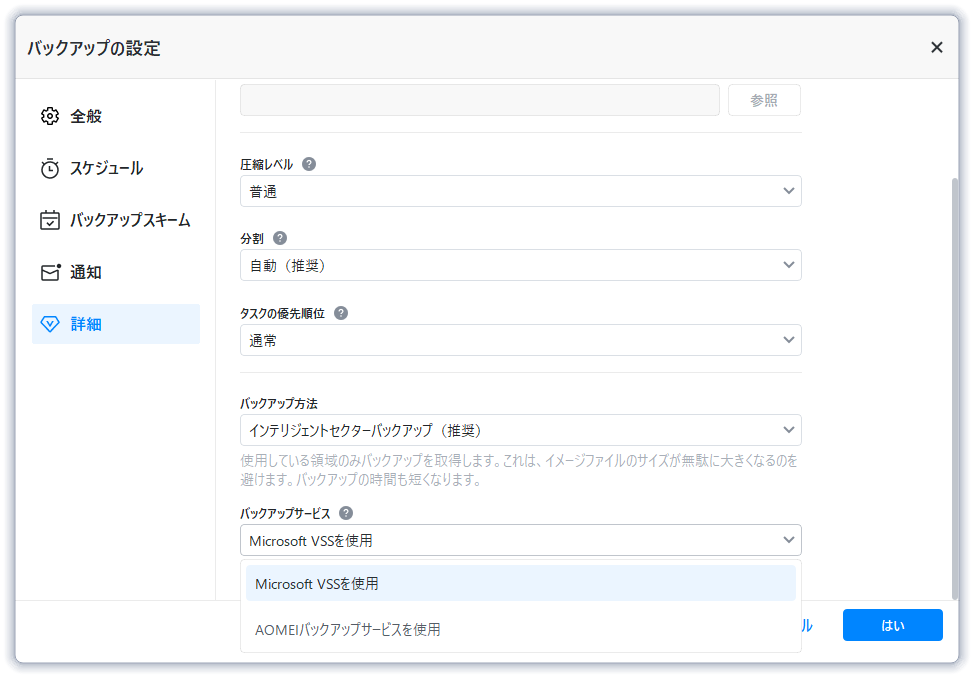Click help icon beside タスクの優先順位

[x=341, y=313]
